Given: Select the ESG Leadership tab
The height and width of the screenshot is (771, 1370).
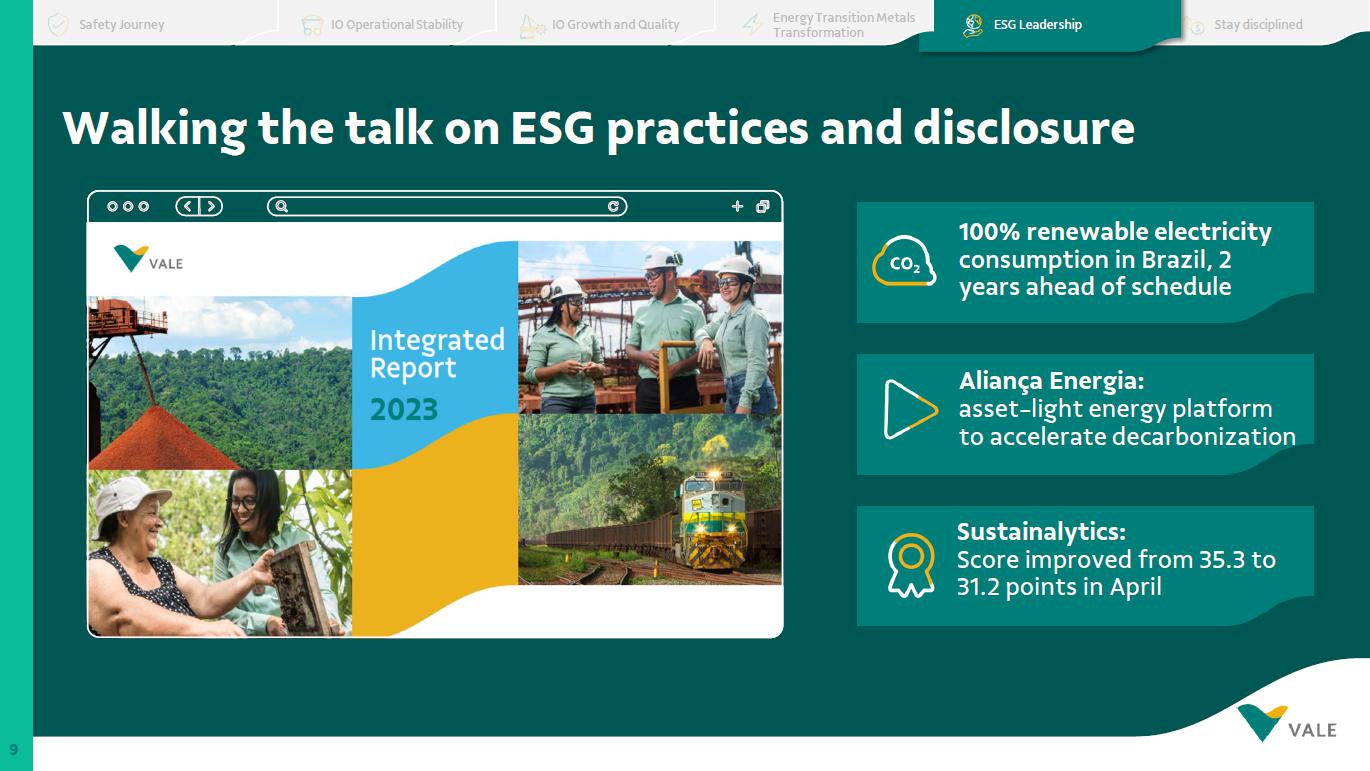Looking at the screenshot, I should tap(1050, 25).
